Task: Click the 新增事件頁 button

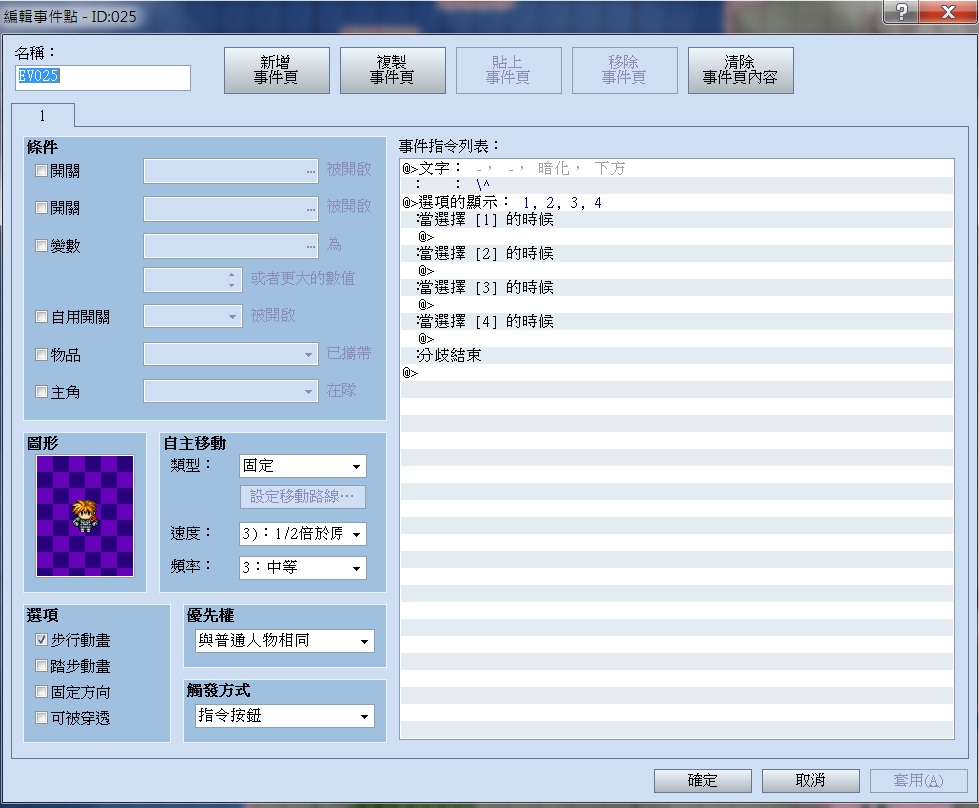Action: click(x=277, y=70)
